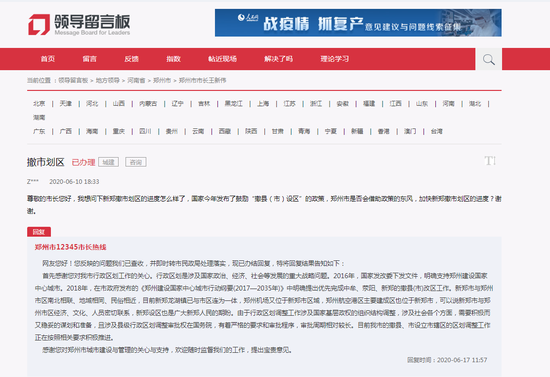Select the 山东 province link
550x377 pixels.
pyautogui.click(x=422, y=103)
